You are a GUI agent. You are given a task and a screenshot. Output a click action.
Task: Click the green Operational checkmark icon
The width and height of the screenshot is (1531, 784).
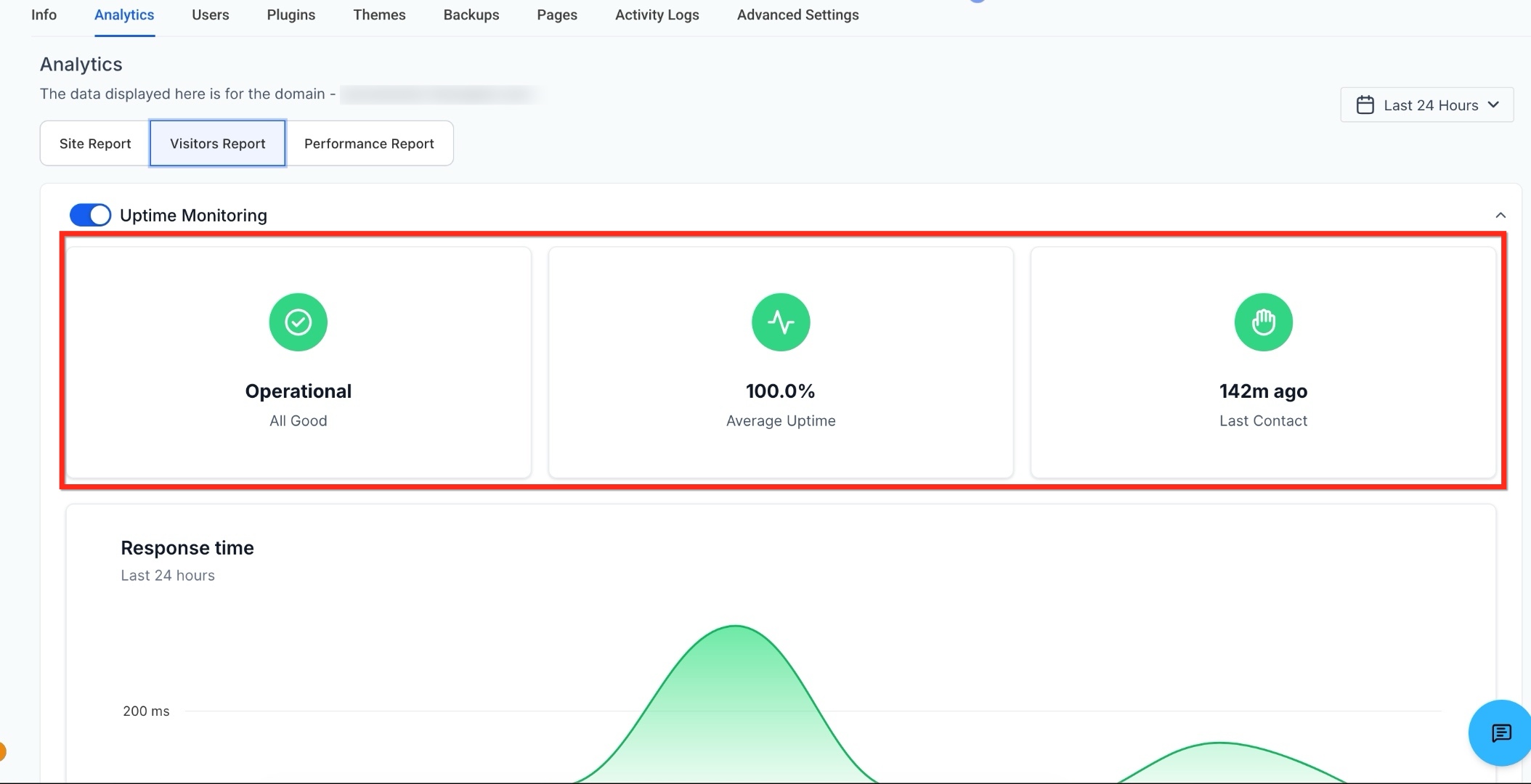(x=298, y=322)
